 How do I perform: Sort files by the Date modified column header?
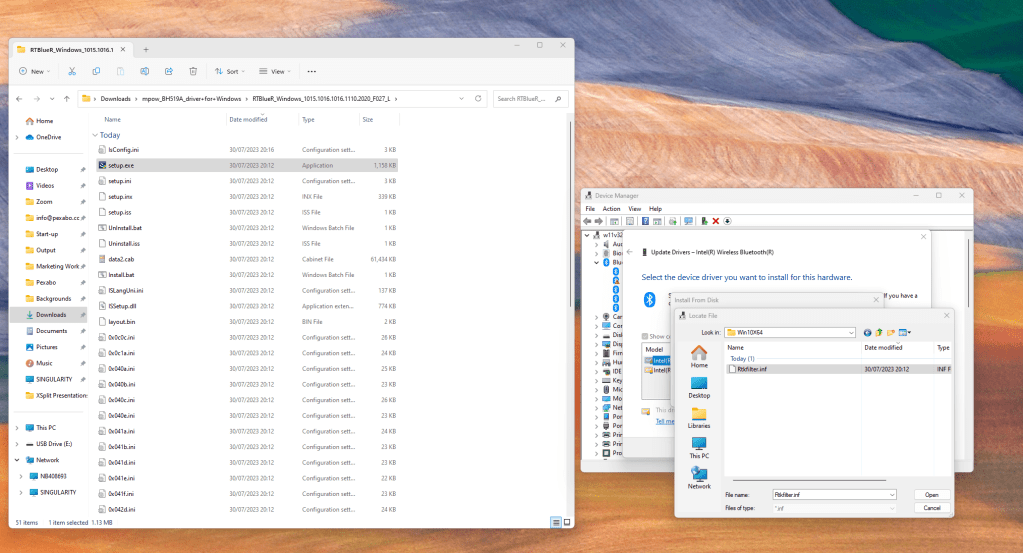[x=248, y=119]
